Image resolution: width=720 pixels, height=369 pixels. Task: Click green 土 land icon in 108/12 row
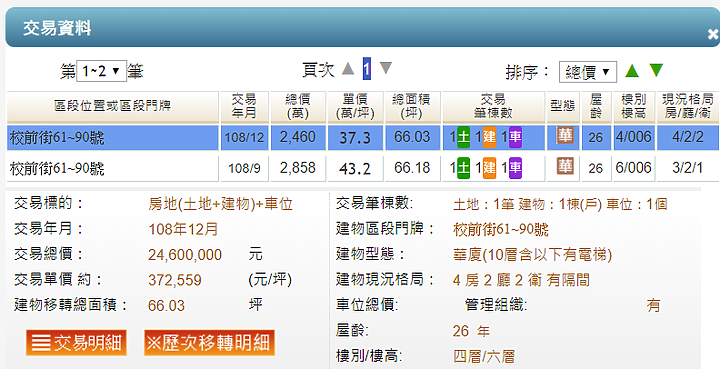click(x=463, y=138)
